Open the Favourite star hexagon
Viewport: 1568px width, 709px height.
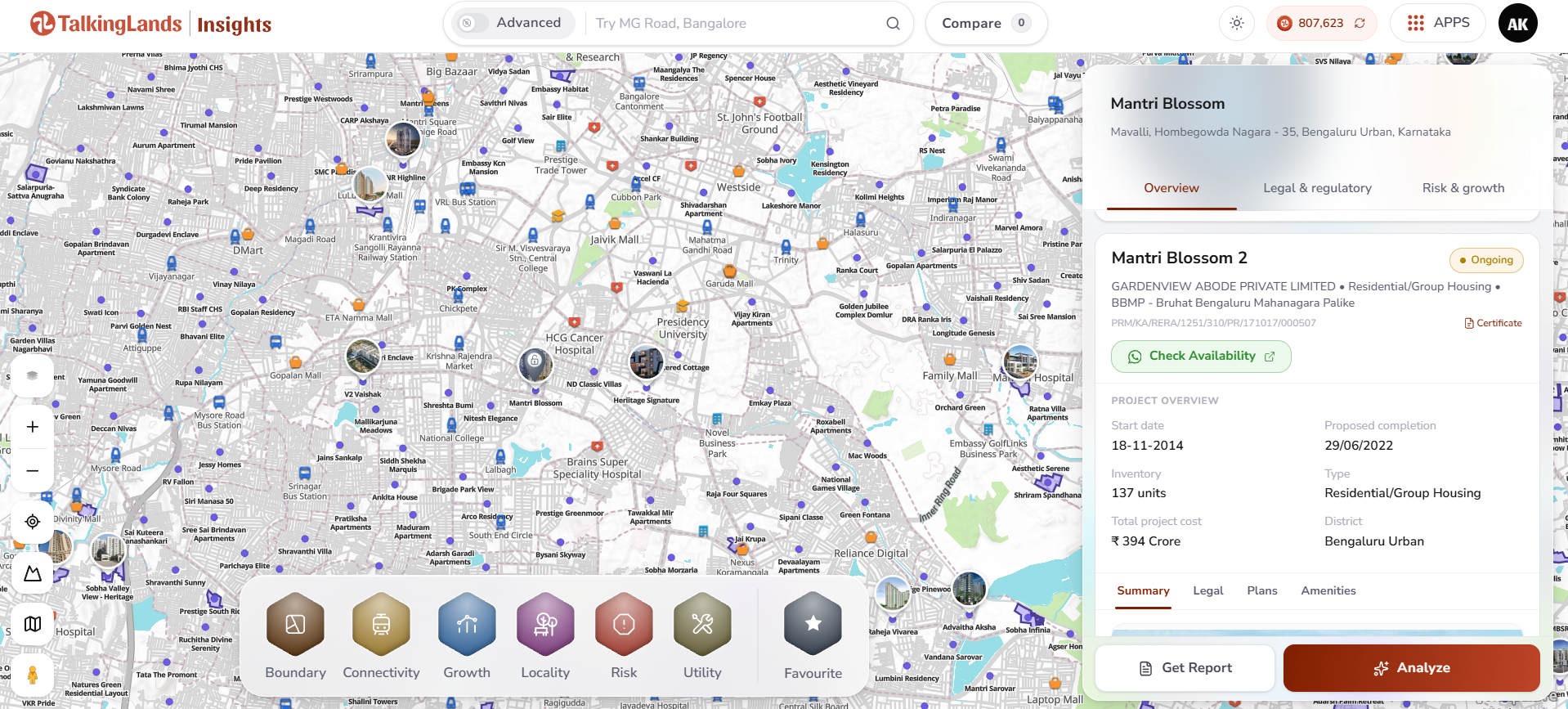point(813,625)
